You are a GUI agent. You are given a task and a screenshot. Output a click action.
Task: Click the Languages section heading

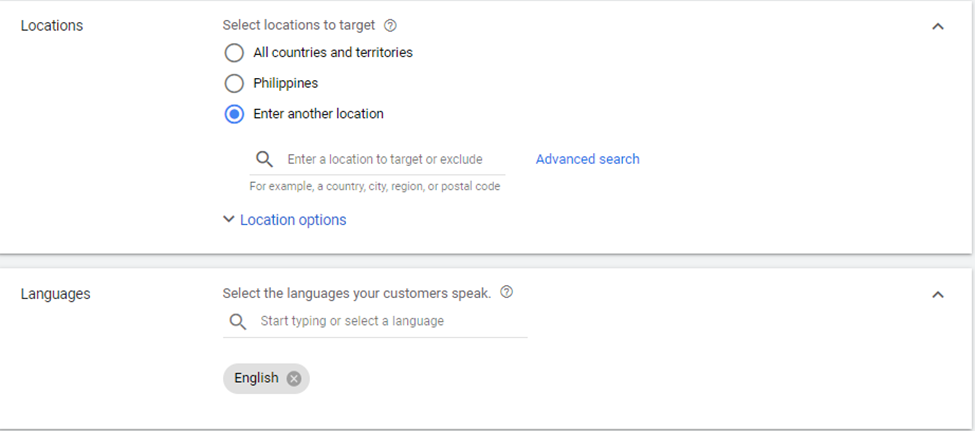(x=55, y=294)
